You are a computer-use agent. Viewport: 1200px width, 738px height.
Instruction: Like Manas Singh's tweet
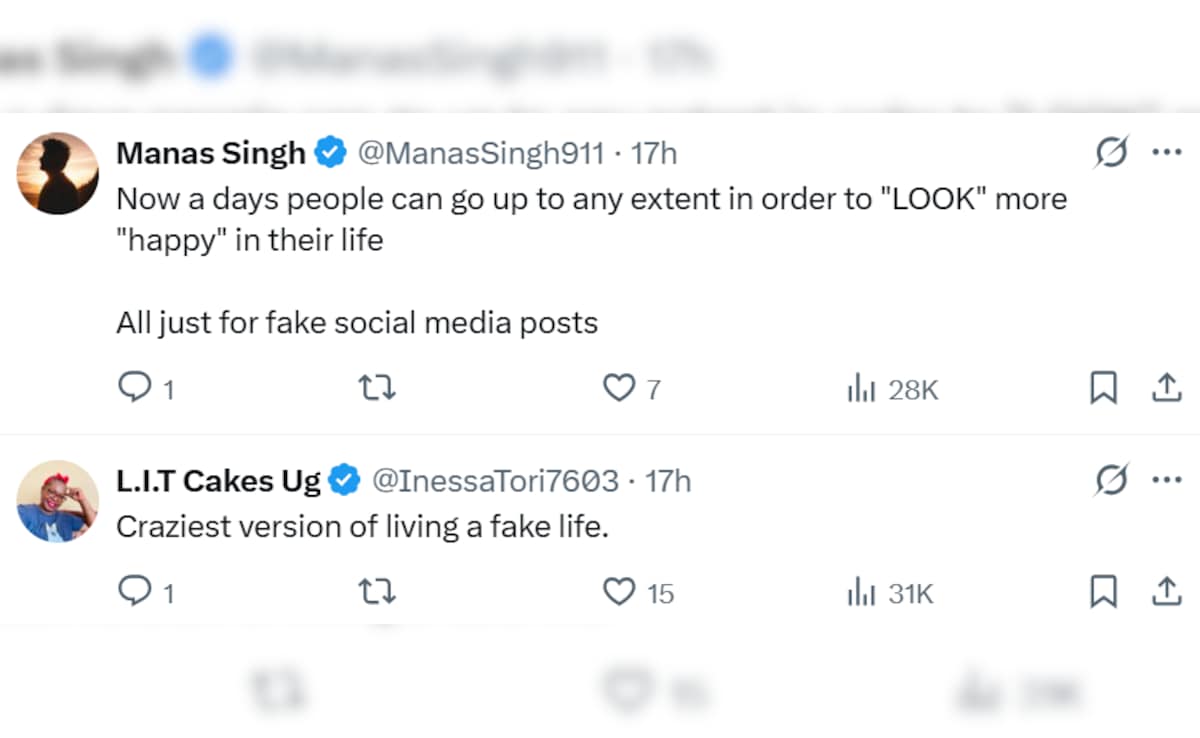(x=619, y=388)
